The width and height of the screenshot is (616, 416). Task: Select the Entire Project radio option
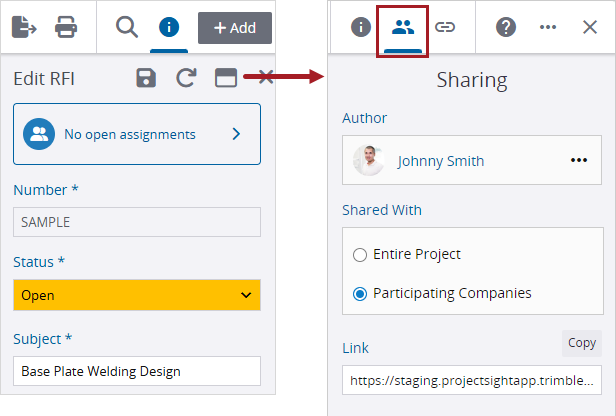pos(360,255)
